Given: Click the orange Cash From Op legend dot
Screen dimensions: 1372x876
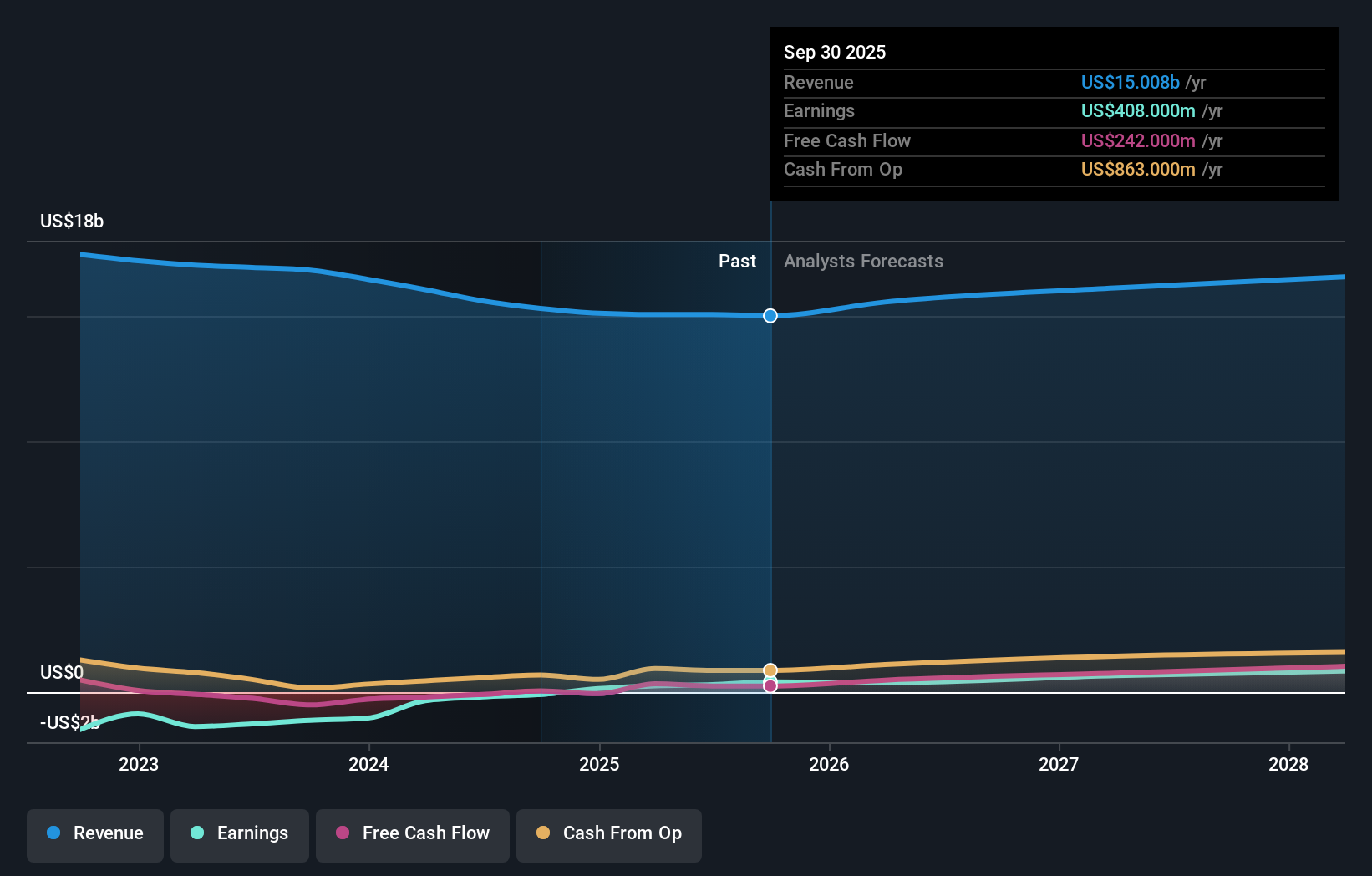Looking at the screenshot, I should coord(544,833).
